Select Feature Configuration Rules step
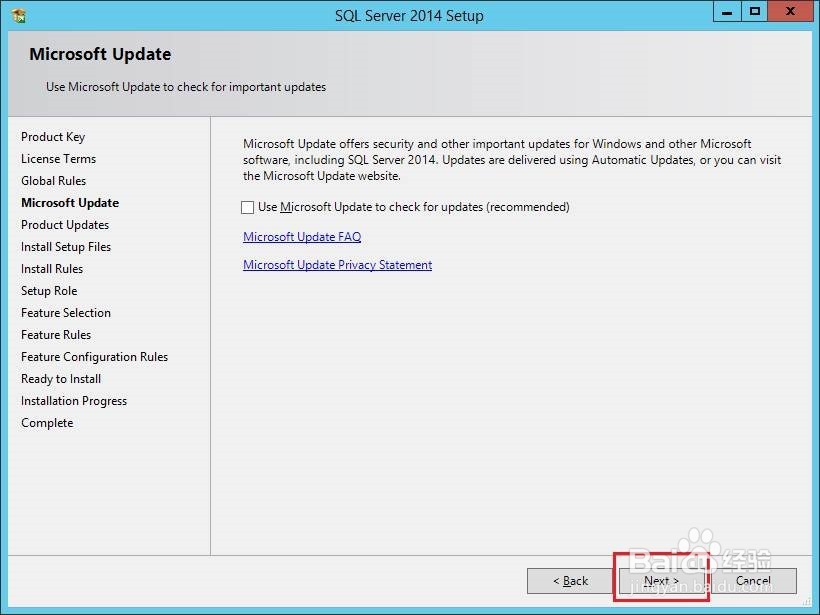Screen dimensions: 820x615 click(x=95, y=357)
